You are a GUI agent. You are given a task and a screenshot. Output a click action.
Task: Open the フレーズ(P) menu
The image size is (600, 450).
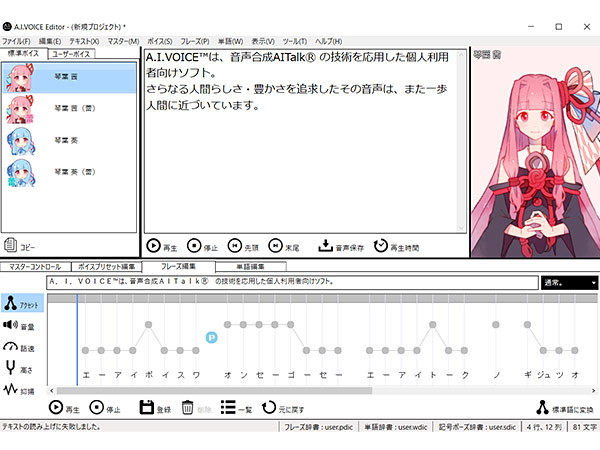pyautogui.click(x=195, y=41)
